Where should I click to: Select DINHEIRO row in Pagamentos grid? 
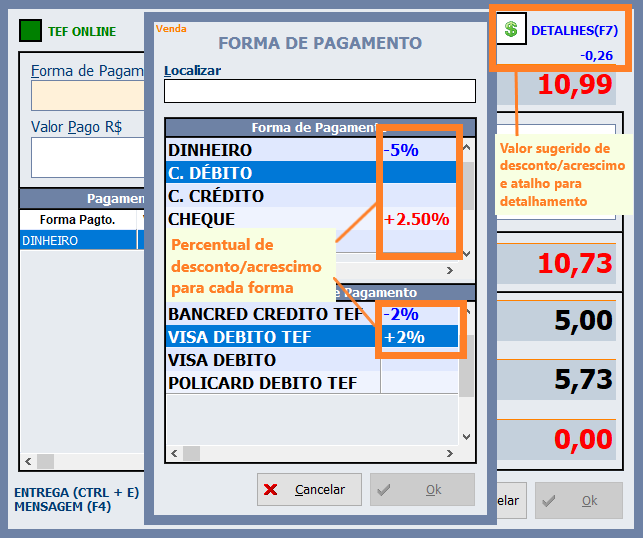(x=78, y=241)
